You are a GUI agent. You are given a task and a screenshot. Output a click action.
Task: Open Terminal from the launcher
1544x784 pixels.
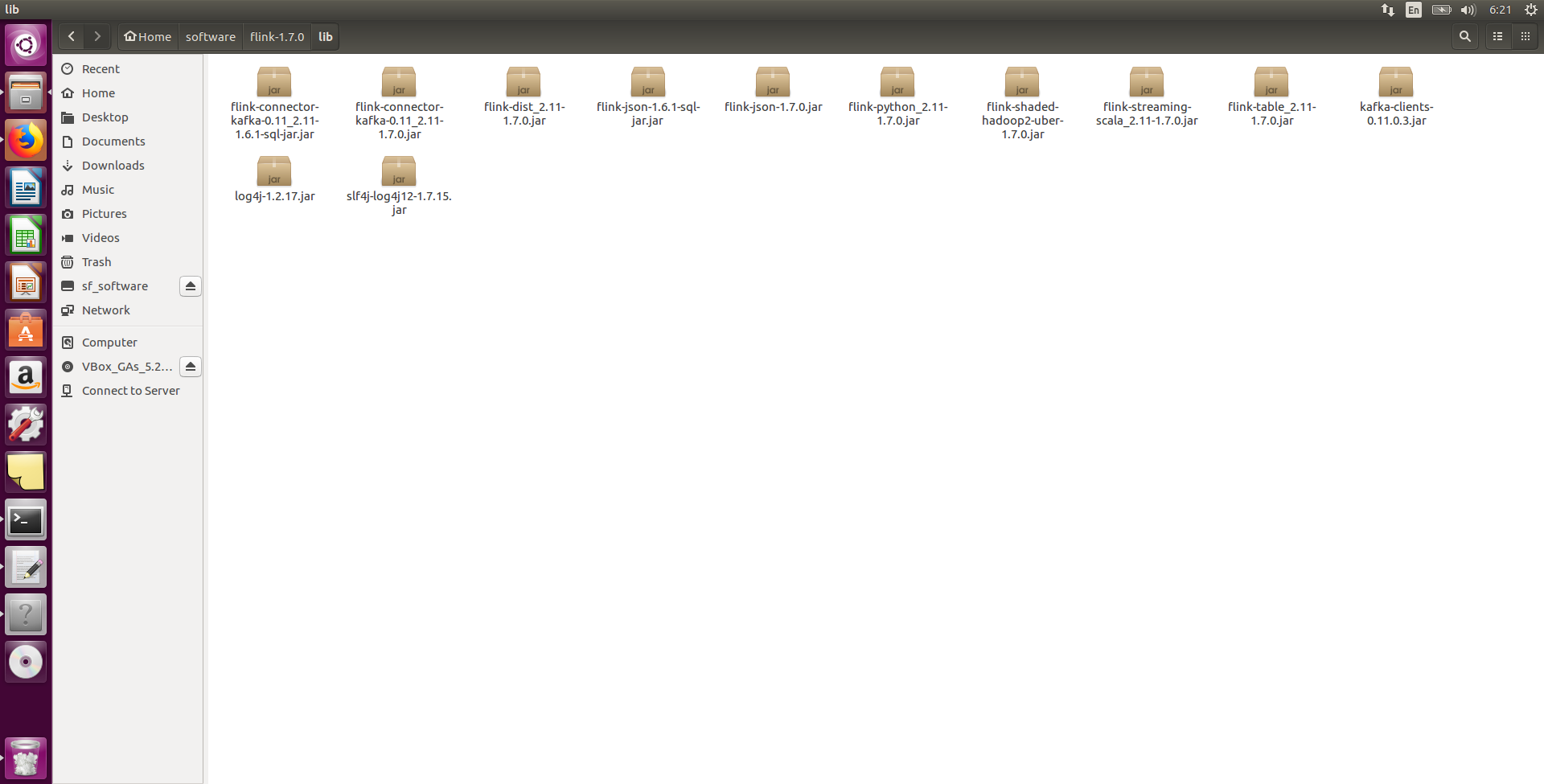point(26,520)
